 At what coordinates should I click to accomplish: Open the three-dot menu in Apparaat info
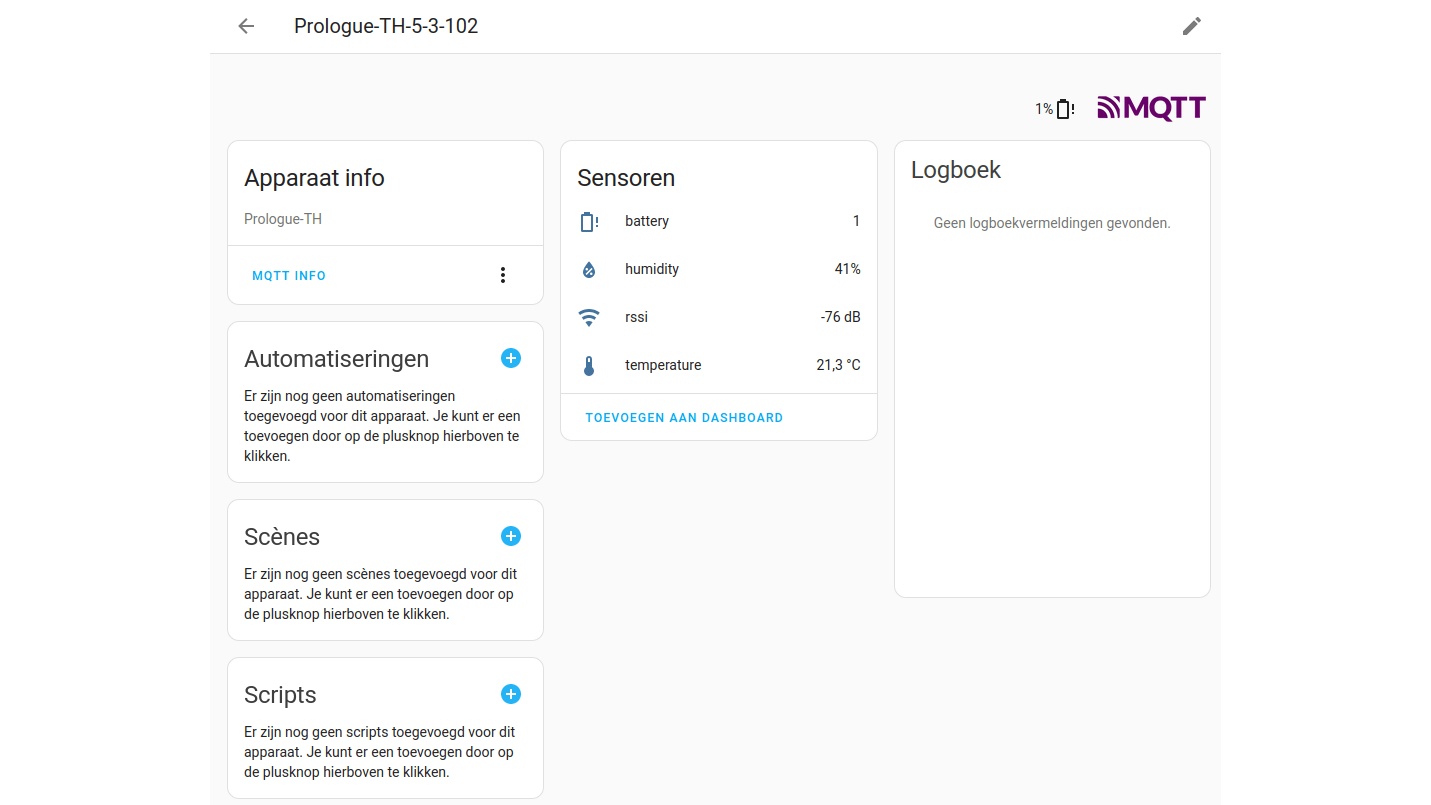[503, 275]
